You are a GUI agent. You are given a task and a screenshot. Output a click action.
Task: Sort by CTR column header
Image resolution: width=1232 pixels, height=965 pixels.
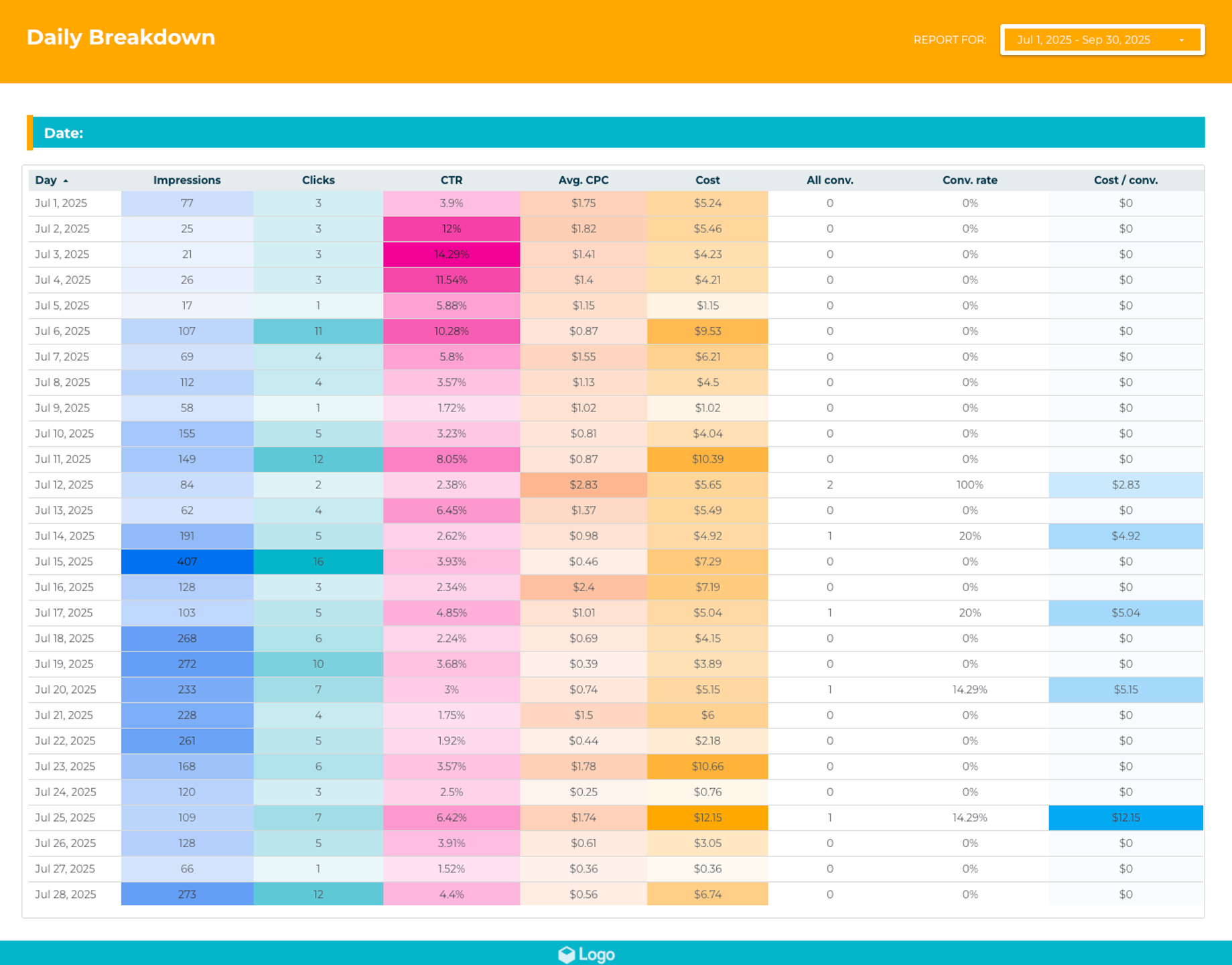coord(452,180)
